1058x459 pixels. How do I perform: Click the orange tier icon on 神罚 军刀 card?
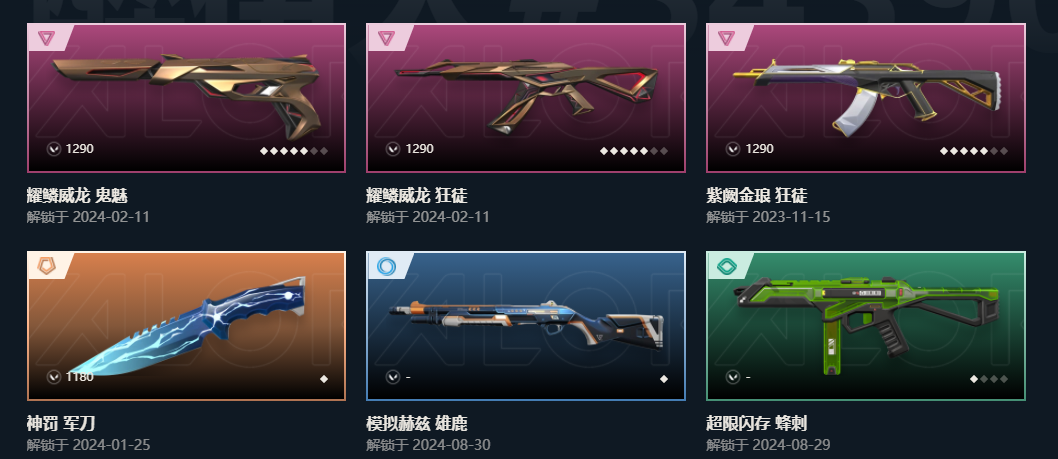pos(46,266)
